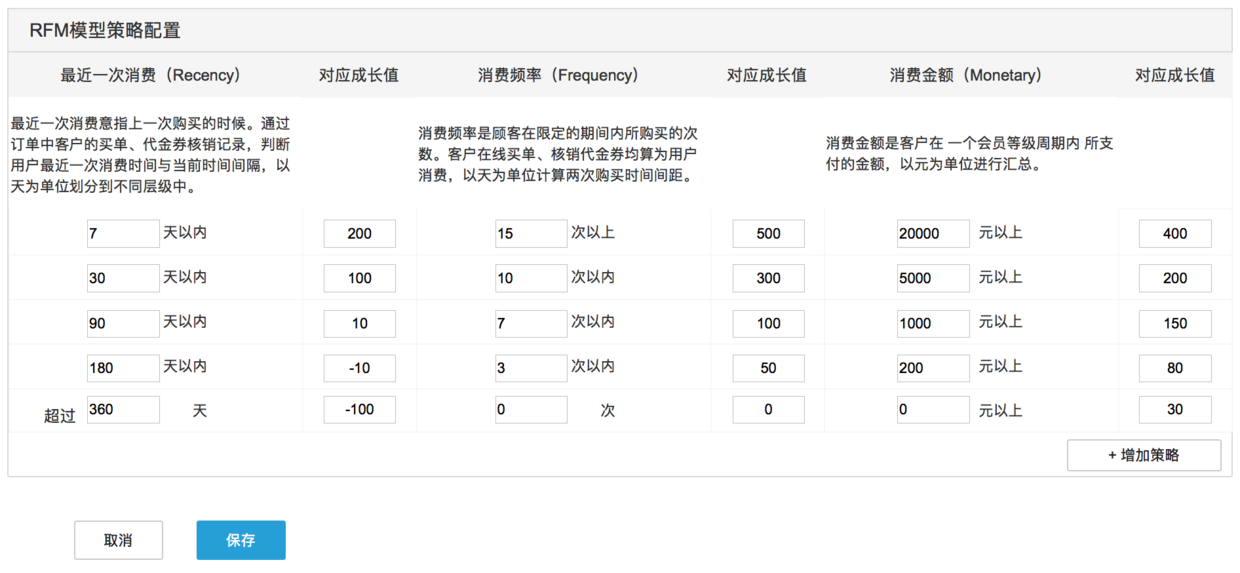1240x573 pixels.
Task: Focus the Frequency count field containing 15
Action: [531, 234]
